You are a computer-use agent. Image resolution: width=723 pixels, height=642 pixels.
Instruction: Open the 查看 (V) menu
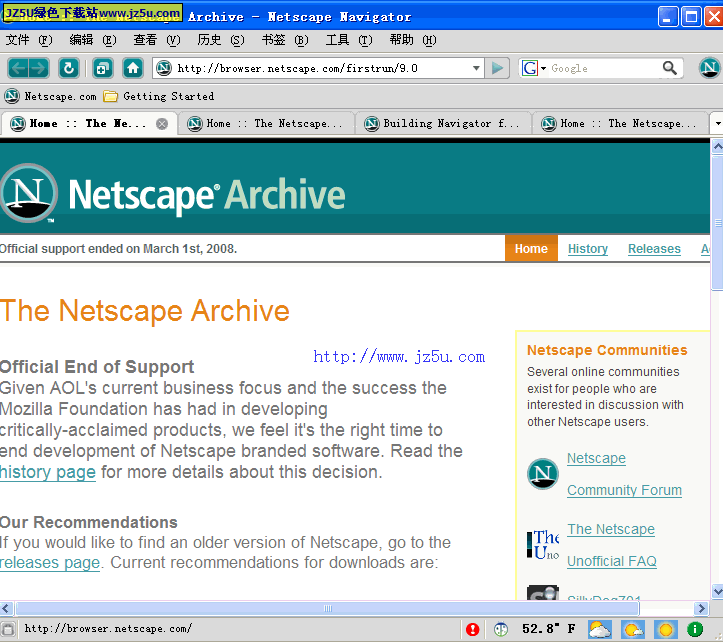click(x=157, y=40)
